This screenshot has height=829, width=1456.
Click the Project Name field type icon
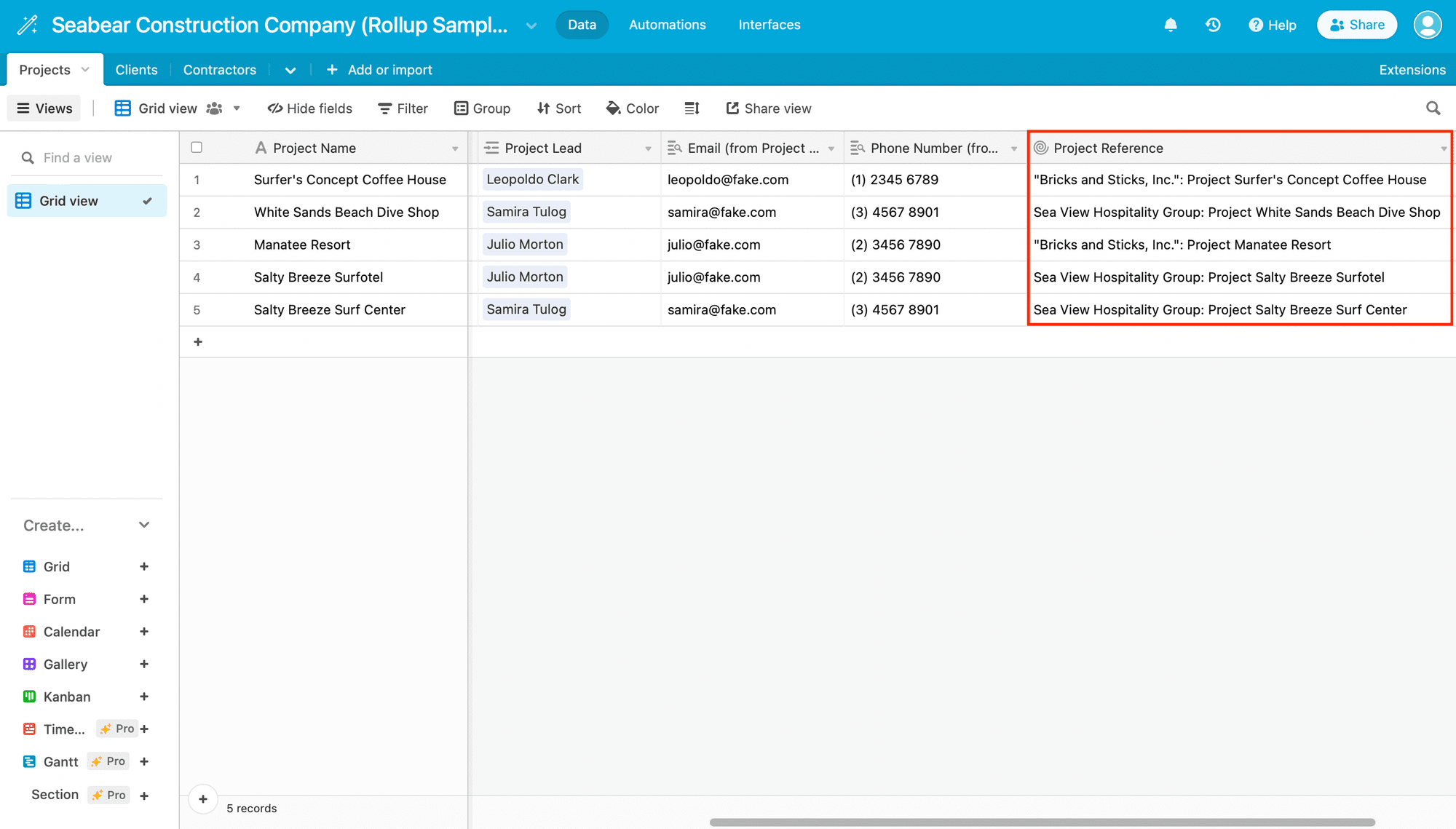261,148
